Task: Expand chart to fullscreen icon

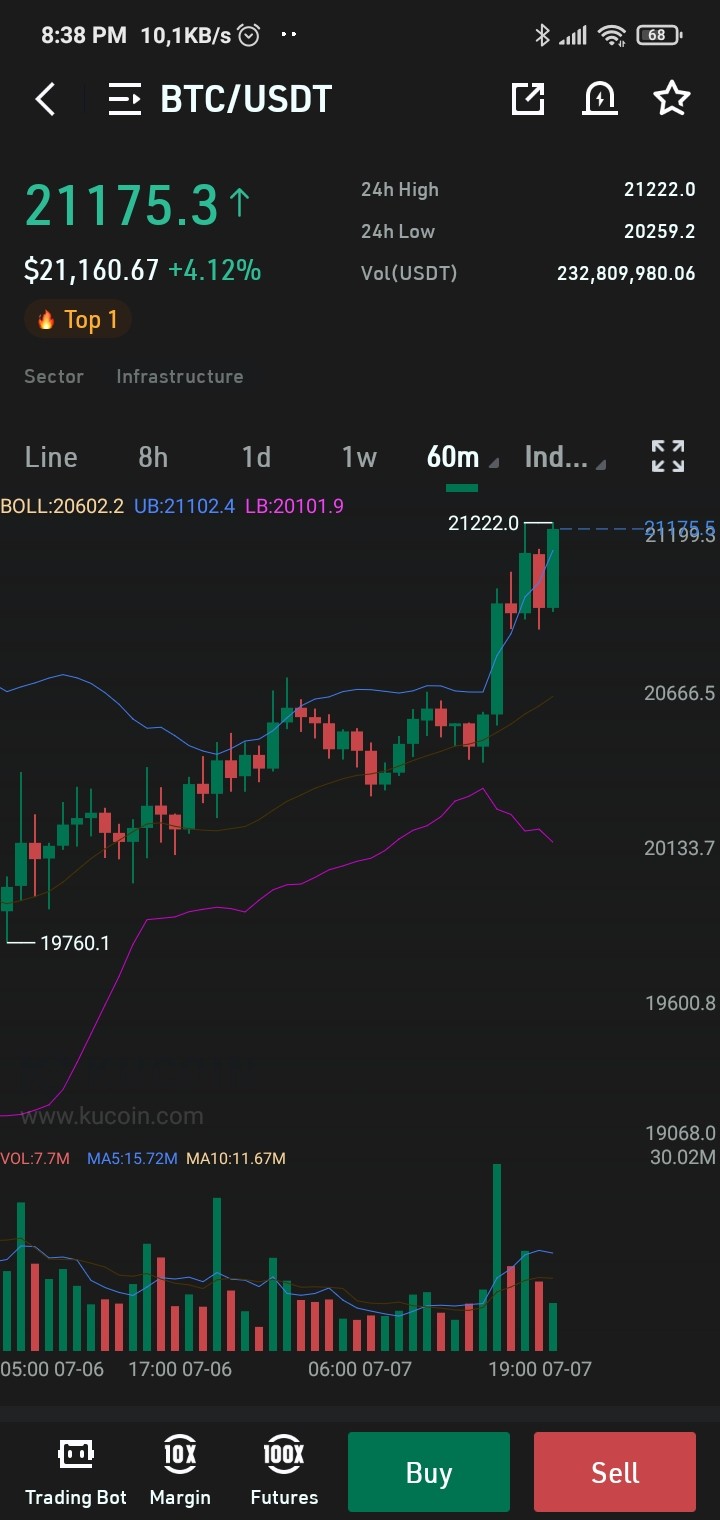Action: (x=668, y=456)
